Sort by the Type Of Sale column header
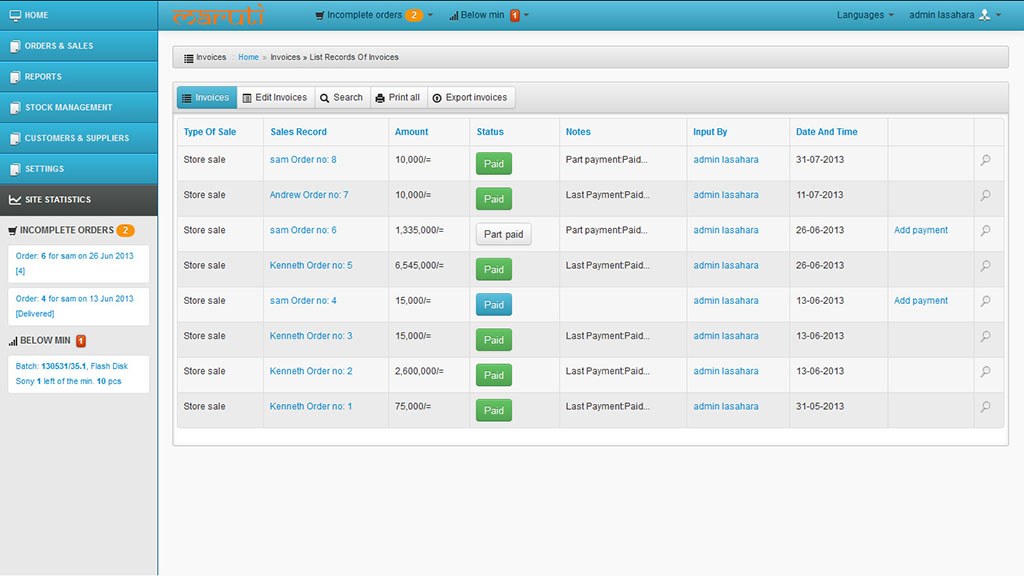Viewport: 1024px width, 576px height. tap(210, 132)
